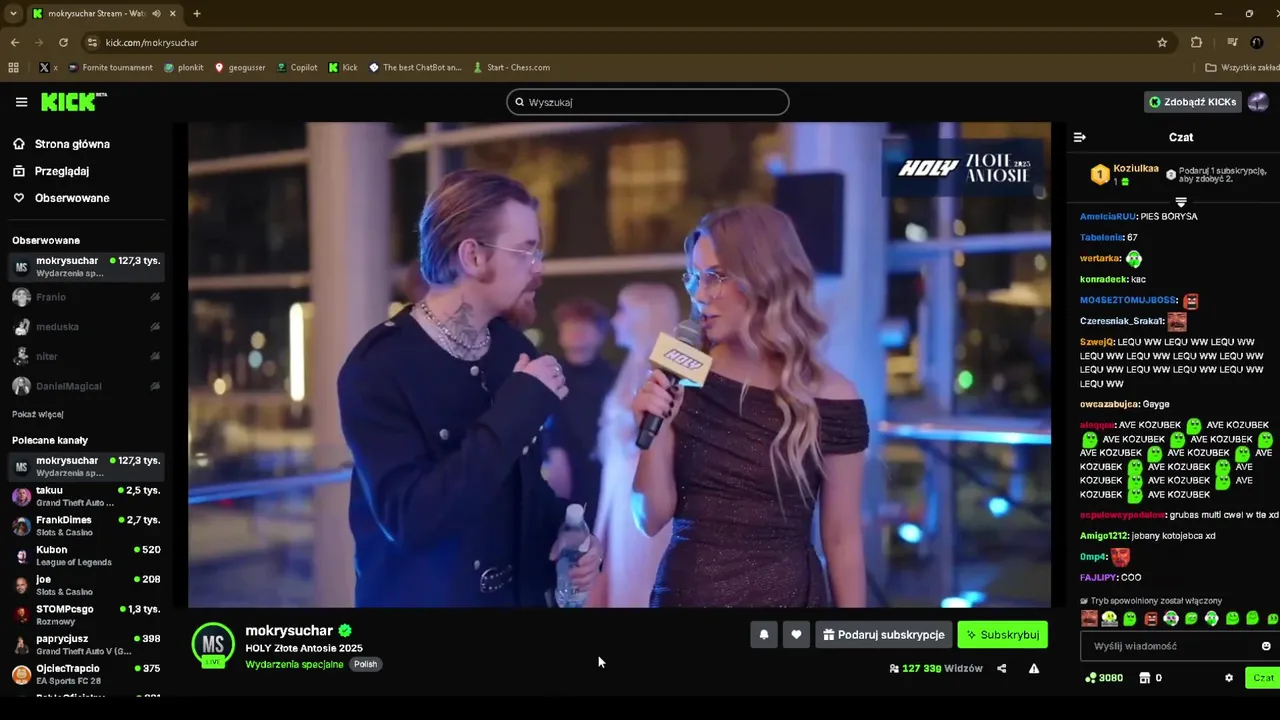The width and height of the screenshot is (1280, 720).
Task: Open the X bookmark
Action: (48, 68)
